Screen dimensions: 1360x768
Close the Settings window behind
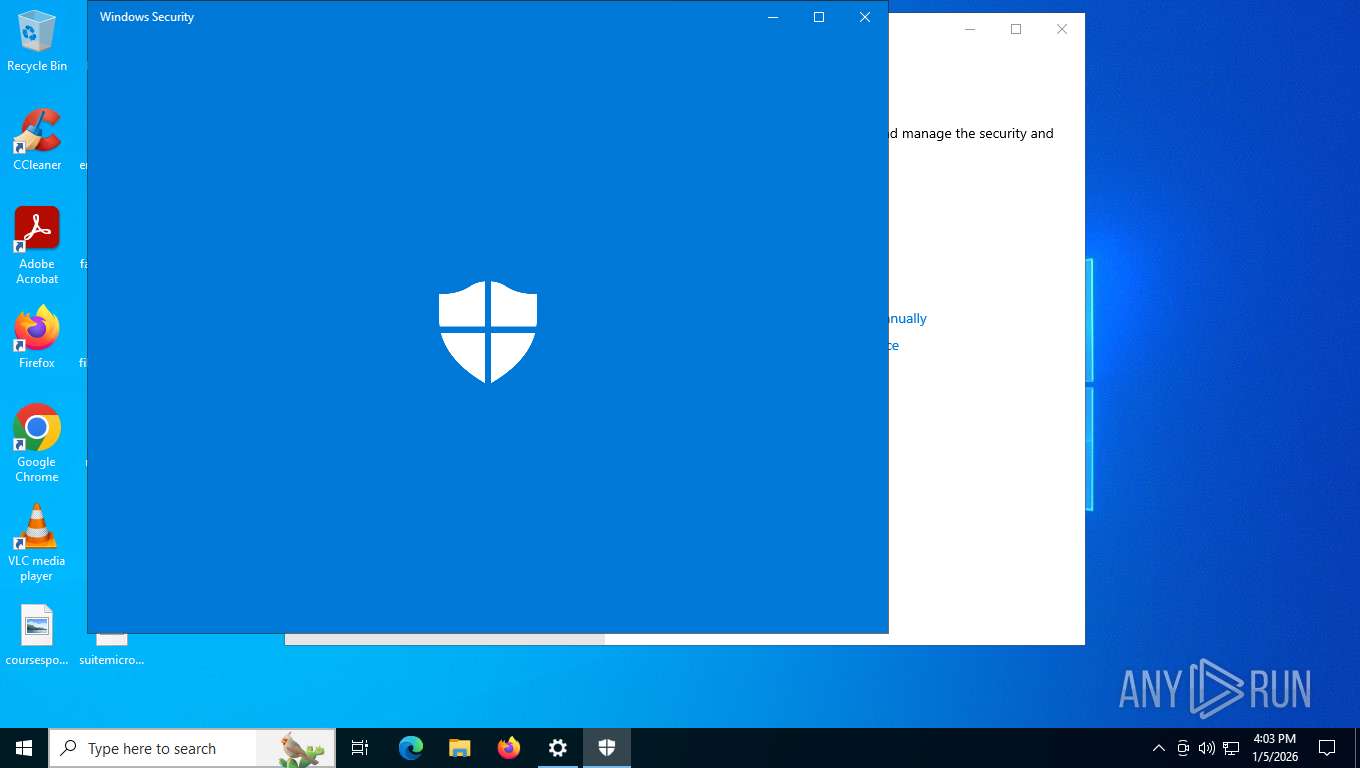click(x=1062, y=29)
